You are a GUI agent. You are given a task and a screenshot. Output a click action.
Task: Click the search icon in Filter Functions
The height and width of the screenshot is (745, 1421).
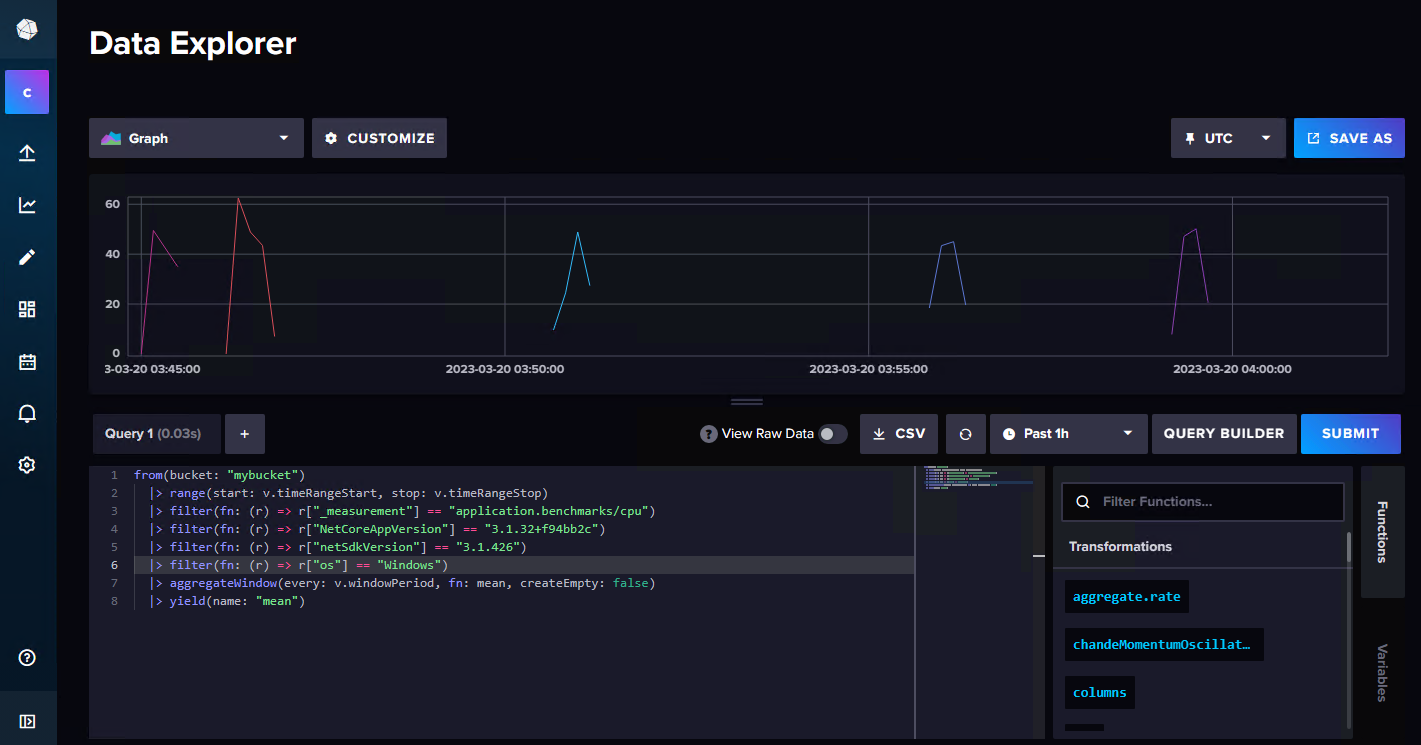tap(1082, 502)
